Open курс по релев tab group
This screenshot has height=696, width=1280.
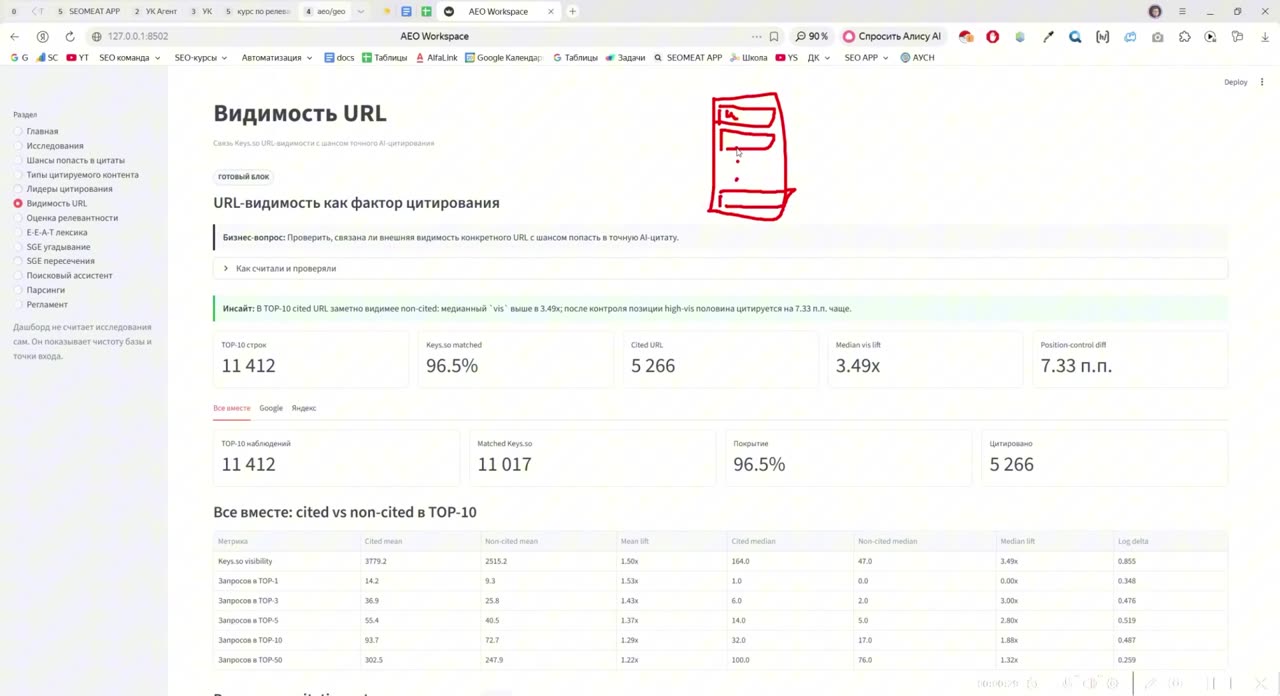click(x=257, y=11)
